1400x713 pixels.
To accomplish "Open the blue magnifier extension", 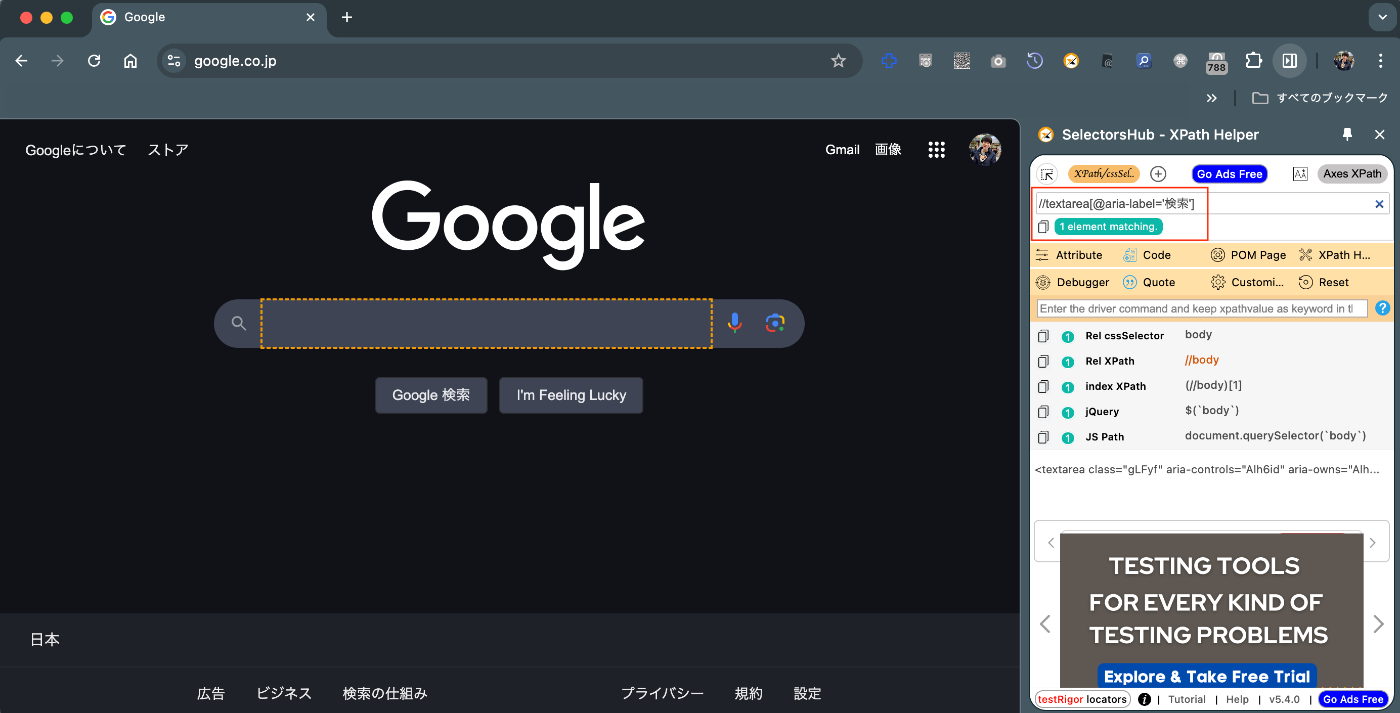I will coord(1144,61).
